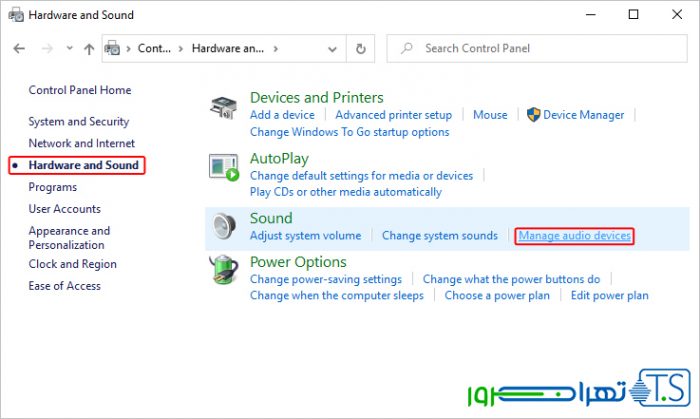Click the Power Options battery icon

point(223,271)
